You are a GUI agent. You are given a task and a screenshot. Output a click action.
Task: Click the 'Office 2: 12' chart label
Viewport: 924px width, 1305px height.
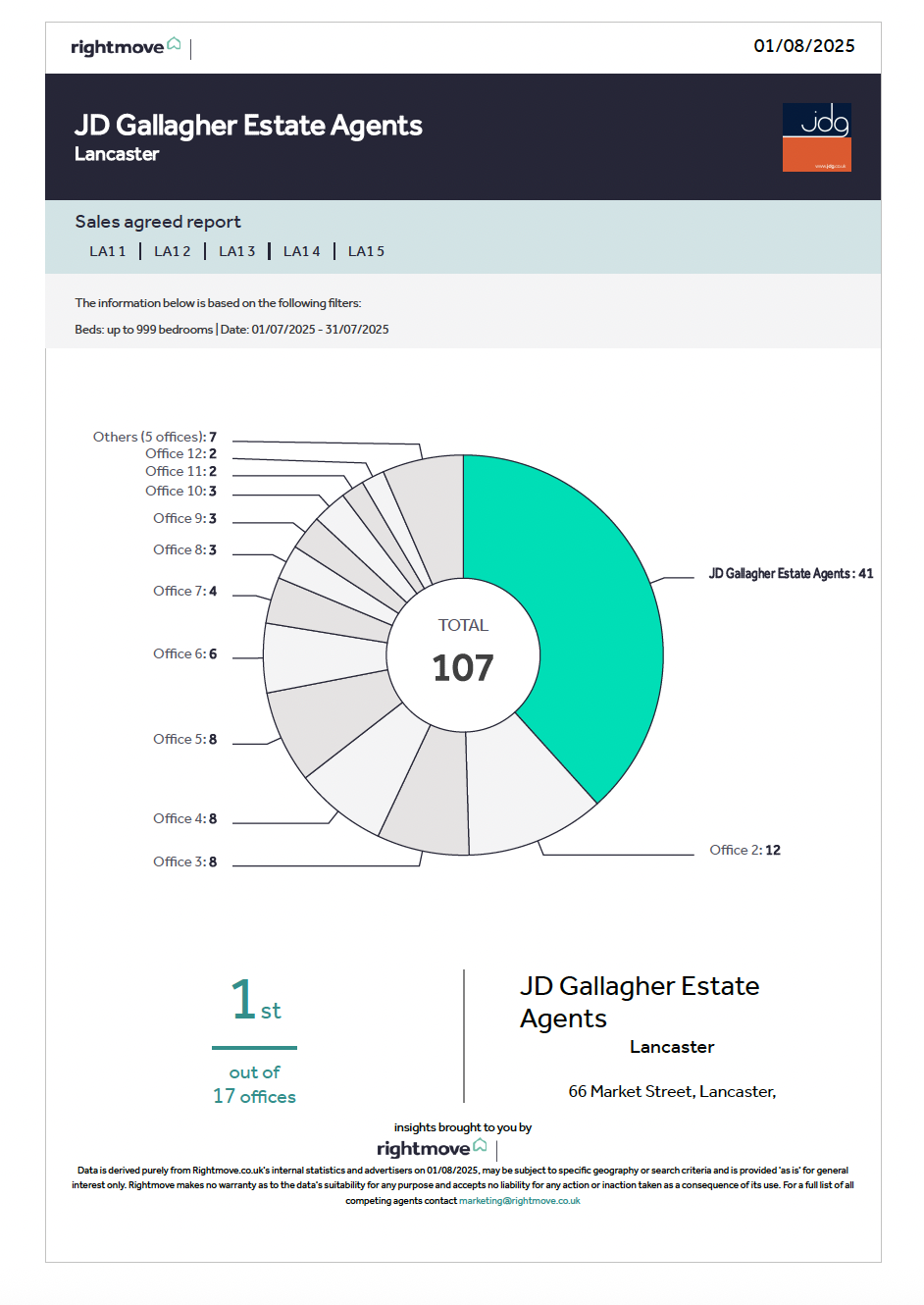click(x=745, y=850)
